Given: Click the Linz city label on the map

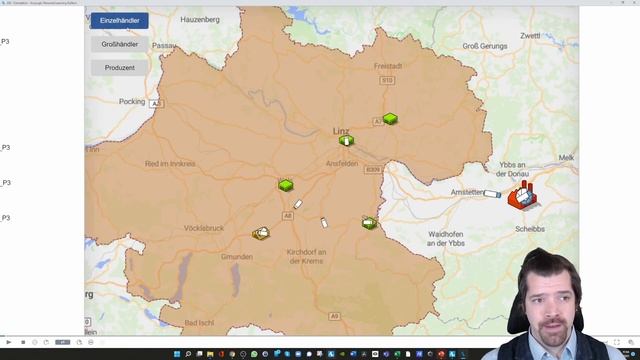Looking at the screenshot, I should click(341, 131).
